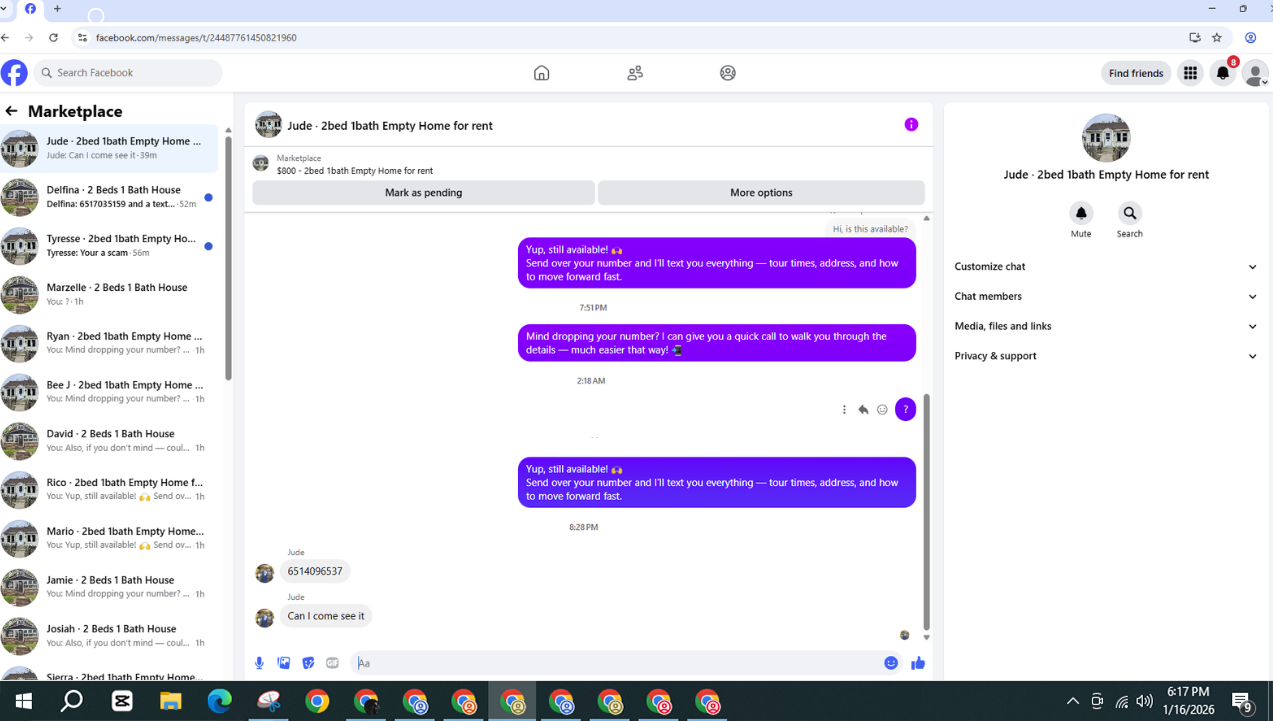Focus the Search Facebook field
This screenshot has height=721, width=1273.
pos(128,73)
